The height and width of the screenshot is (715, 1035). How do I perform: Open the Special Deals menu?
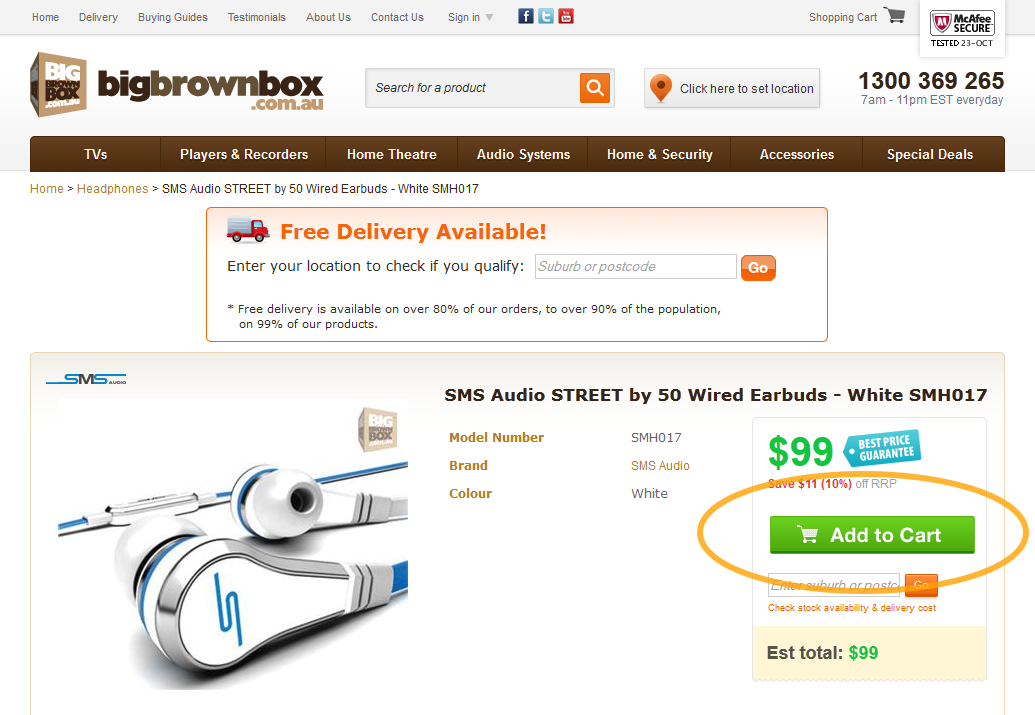pos(929,154)
